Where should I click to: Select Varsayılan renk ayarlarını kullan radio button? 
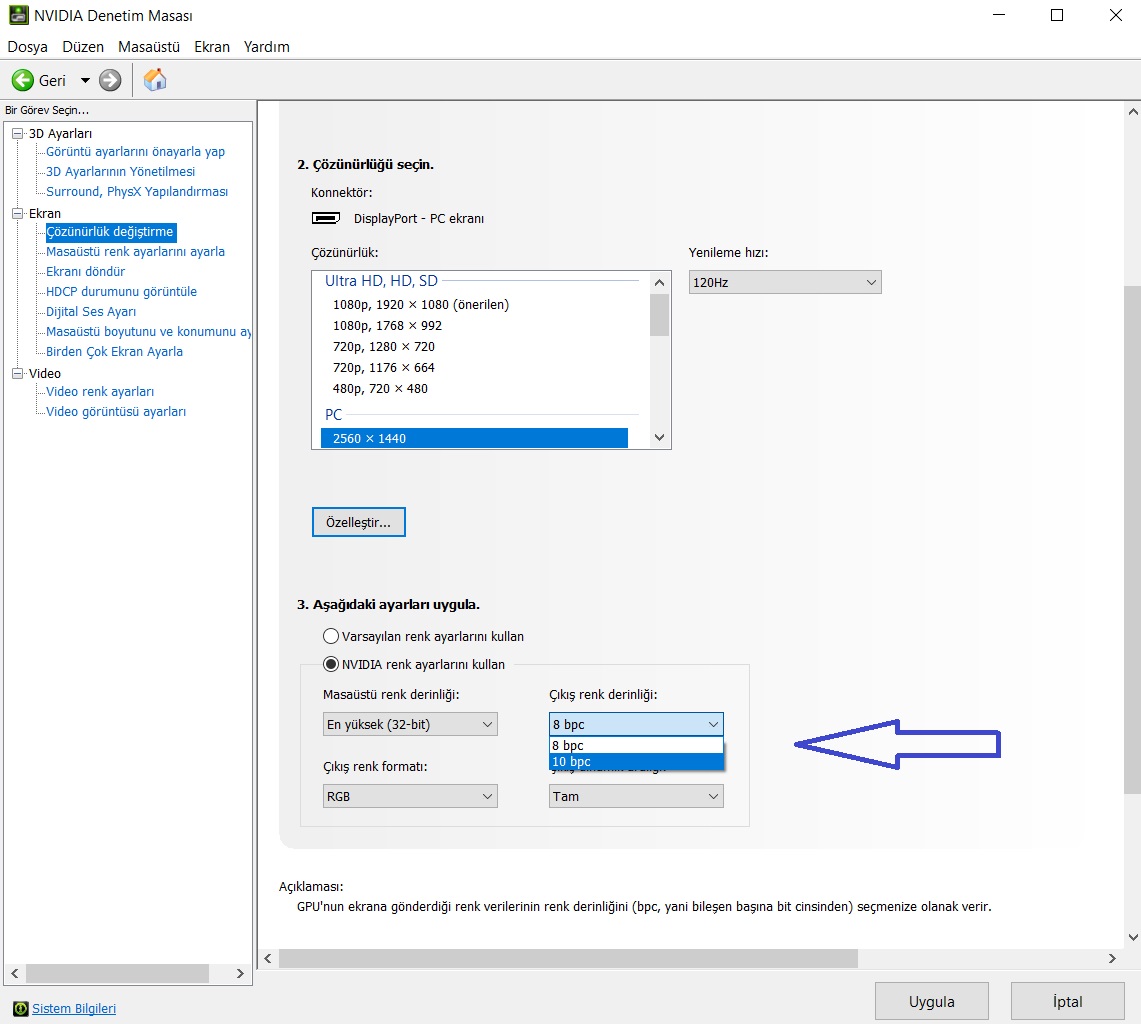point(331,636)
